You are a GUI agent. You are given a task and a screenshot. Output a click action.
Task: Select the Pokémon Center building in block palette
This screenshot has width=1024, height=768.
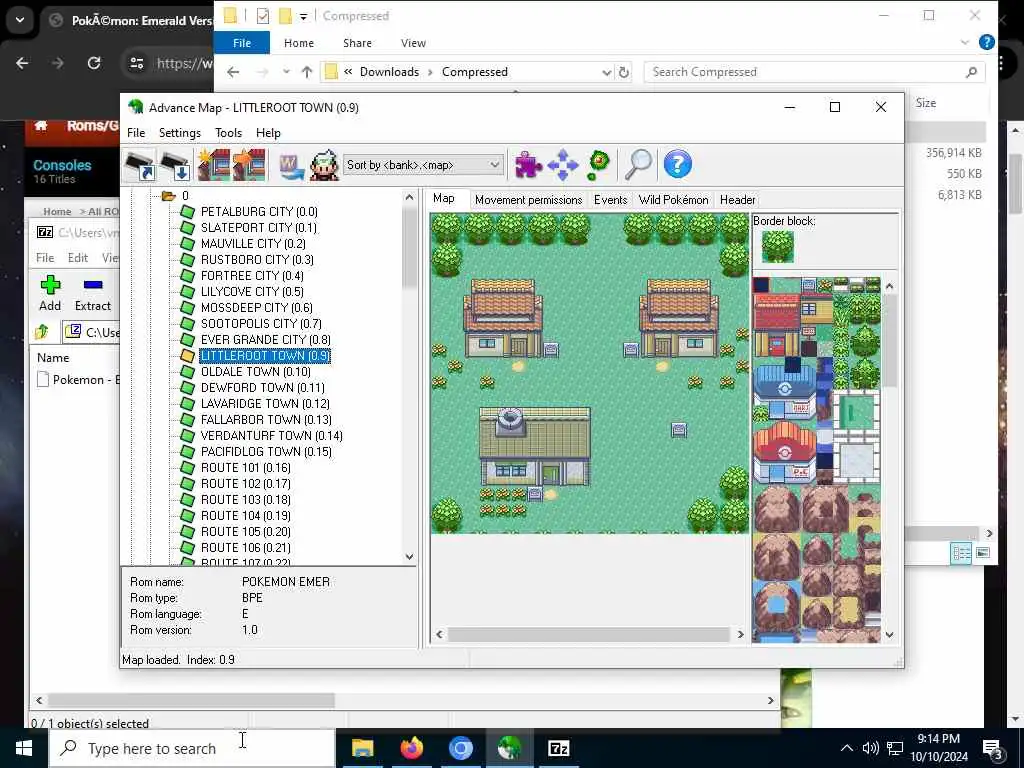coord(785,453)
